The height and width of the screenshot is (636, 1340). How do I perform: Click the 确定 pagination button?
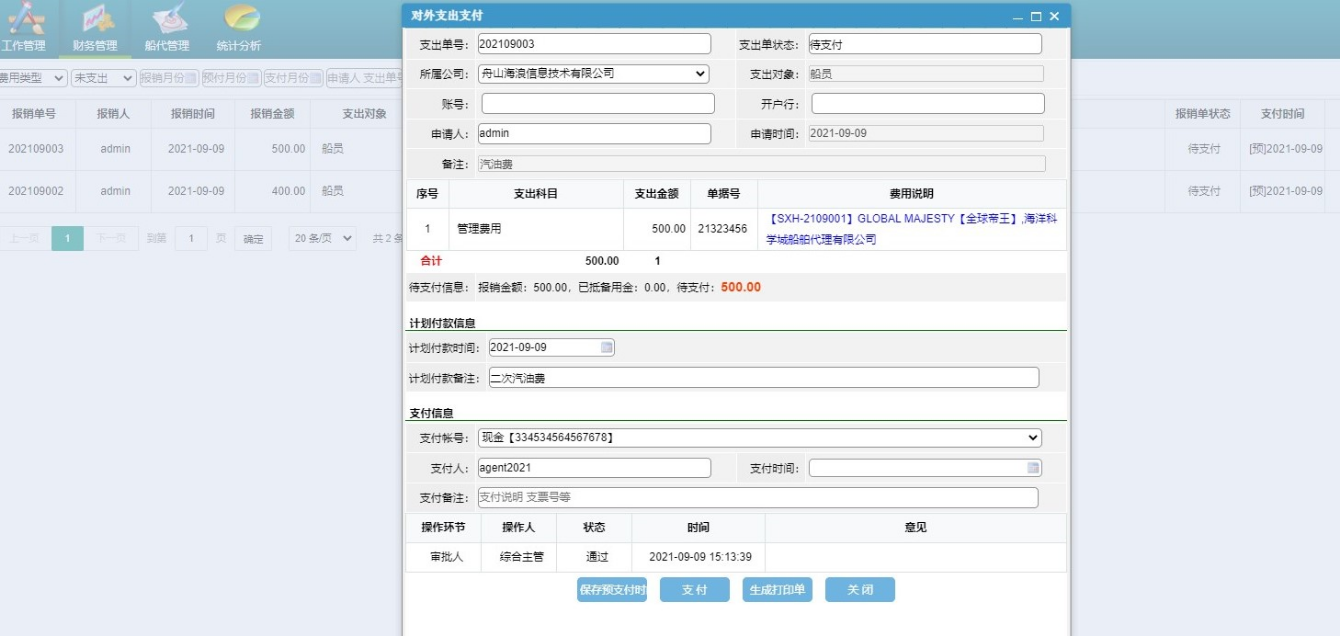253,238
